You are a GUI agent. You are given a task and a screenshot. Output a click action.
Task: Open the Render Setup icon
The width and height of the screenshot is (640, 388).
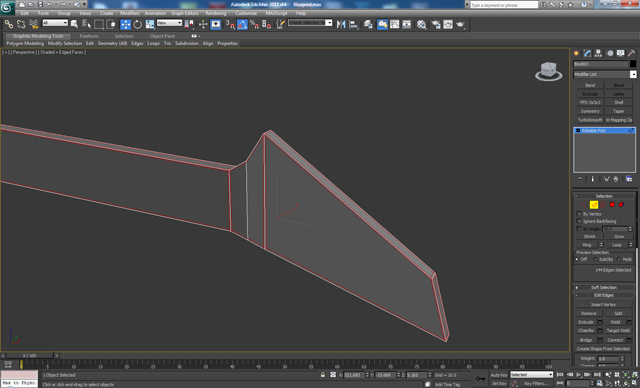[436, 24]
